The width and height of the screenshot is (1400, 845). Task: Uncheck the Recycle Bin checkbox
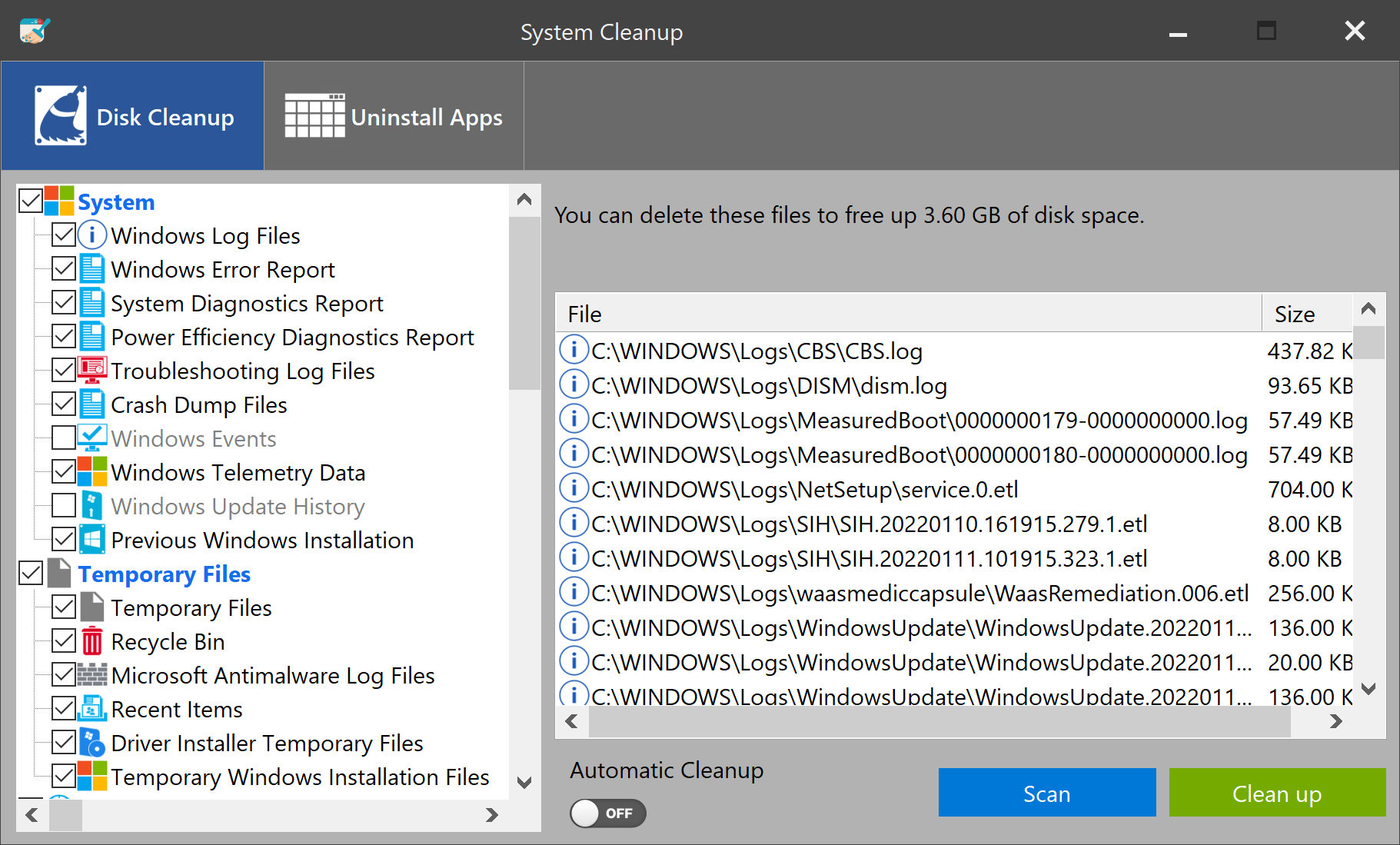64,641
